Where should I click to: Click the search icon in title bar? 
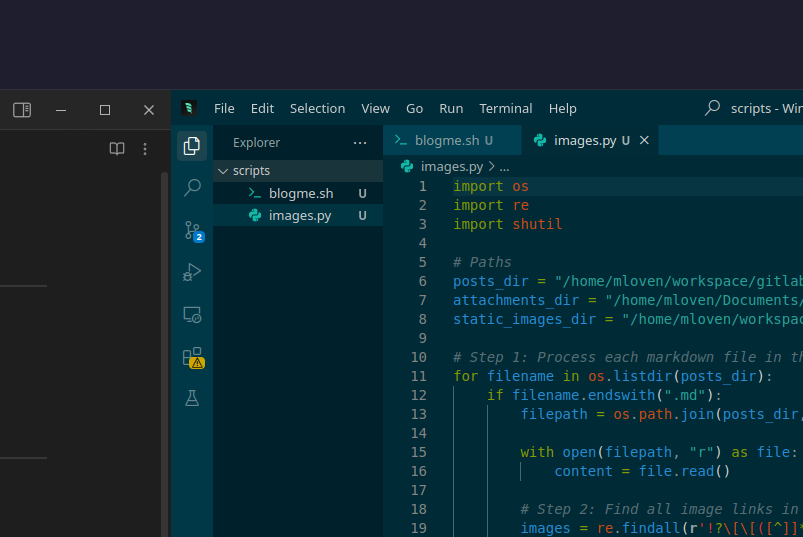pyautogui.click(x=713, y=108)
